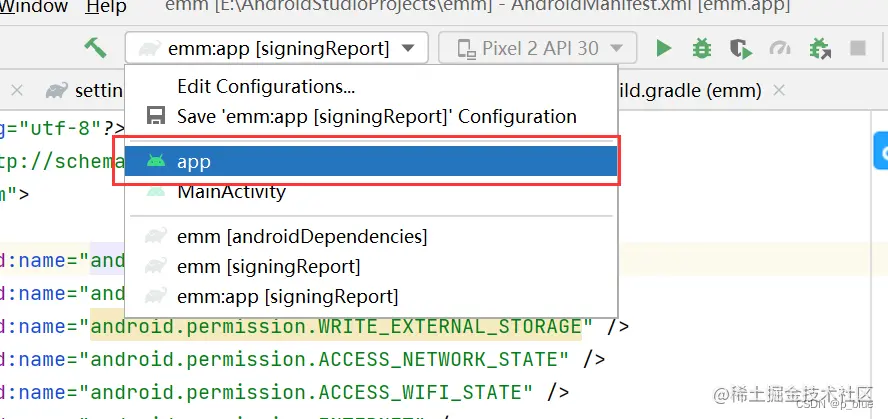The width and height of the screenshot is (888, 419).
Task: Click WRITE_EXTERNAL_STORAGE permission text in editor
Action: pyautogui.click(x=336, y=327)
